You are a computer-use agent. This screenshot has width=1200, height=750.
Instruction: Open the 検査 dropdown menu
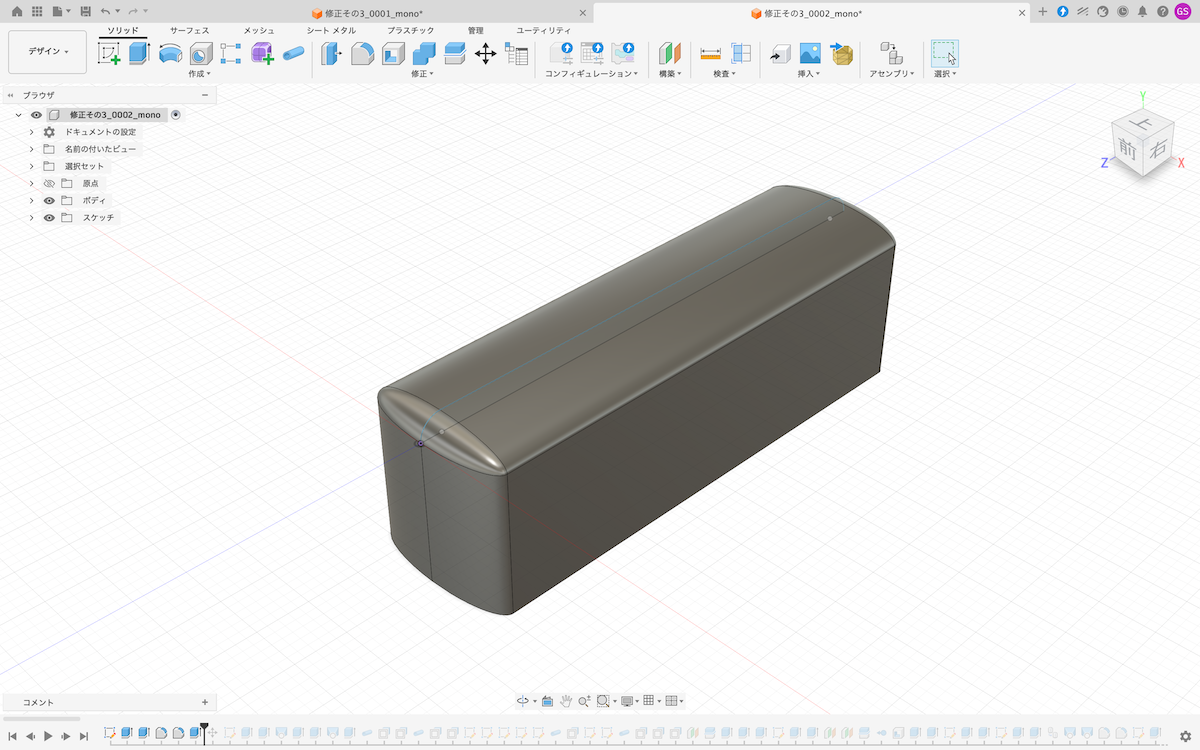pos(724,74)
